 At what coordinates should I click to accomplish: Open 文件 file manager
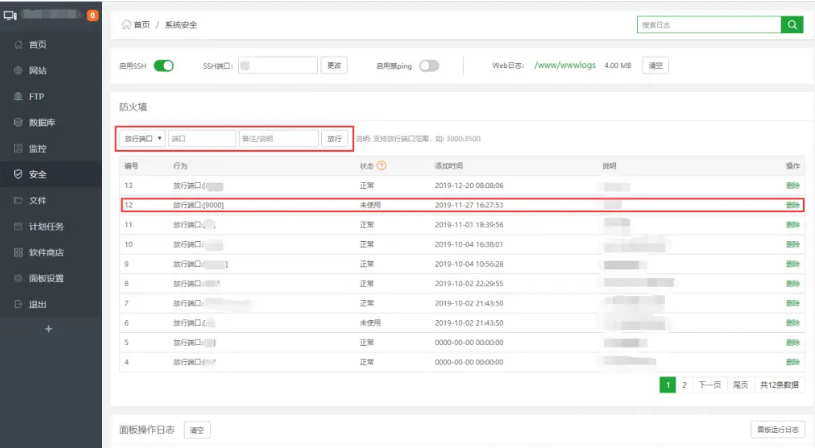click(x=36, y=201)
